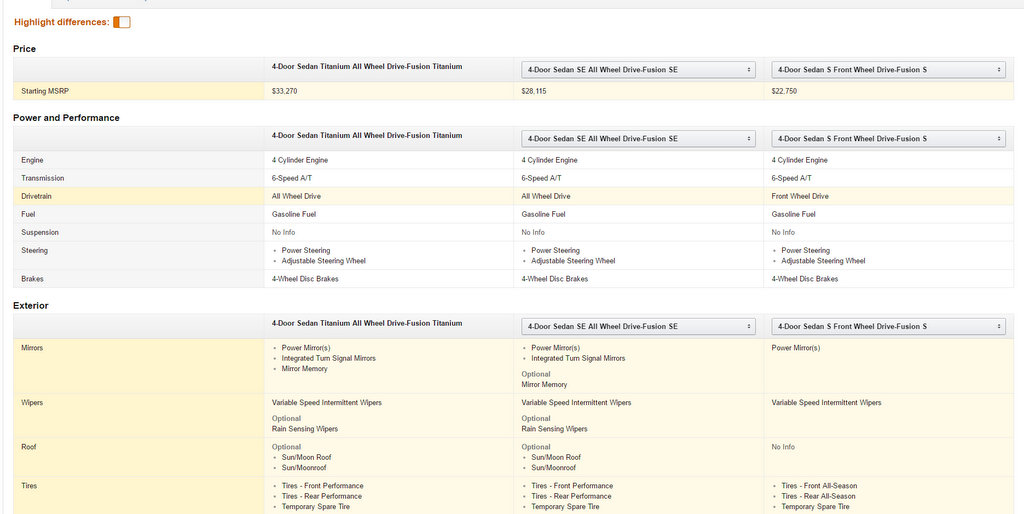The image size is (1024, 514).
Task: Click the "Price" section heading
Action: coord(25,49)
